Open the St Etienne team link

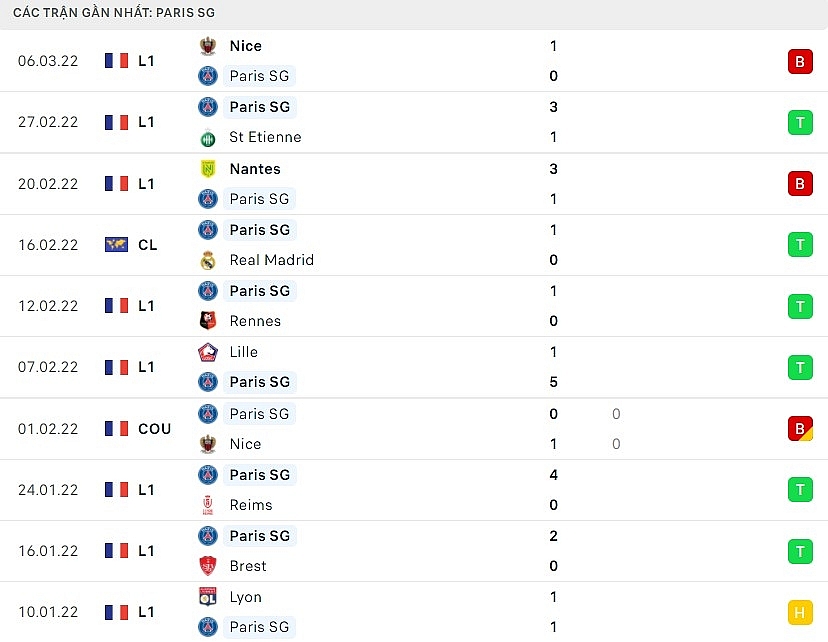pos(265,138)
